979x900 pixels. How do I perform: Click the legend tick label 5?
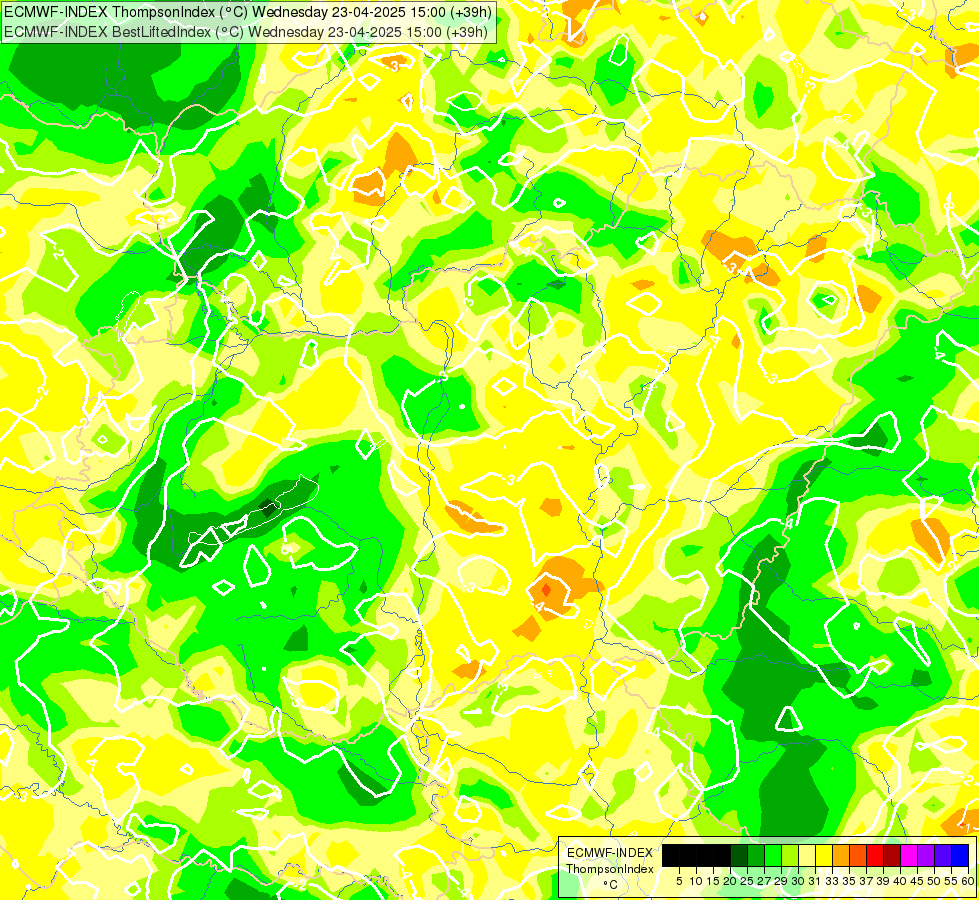click(x=679, y=881)
